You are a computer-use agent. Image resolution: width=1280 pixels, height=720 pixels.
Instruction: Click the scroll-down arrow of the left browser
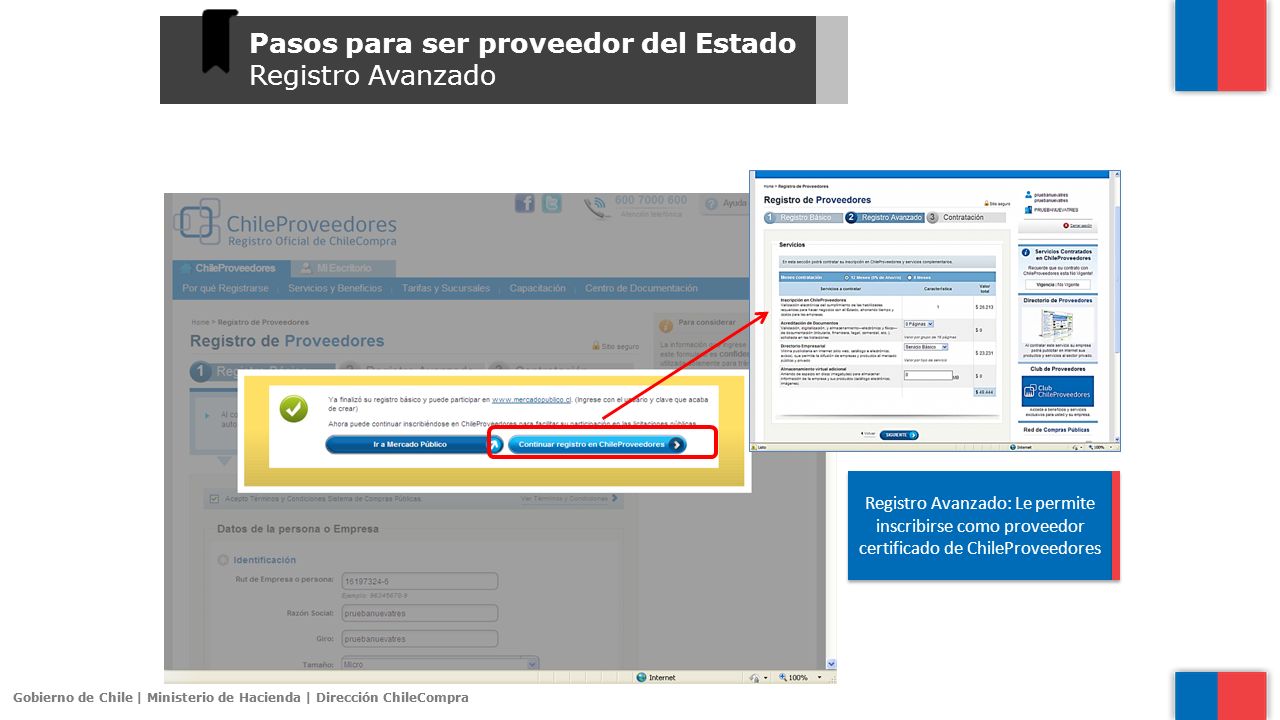click(x=831, y=663)
